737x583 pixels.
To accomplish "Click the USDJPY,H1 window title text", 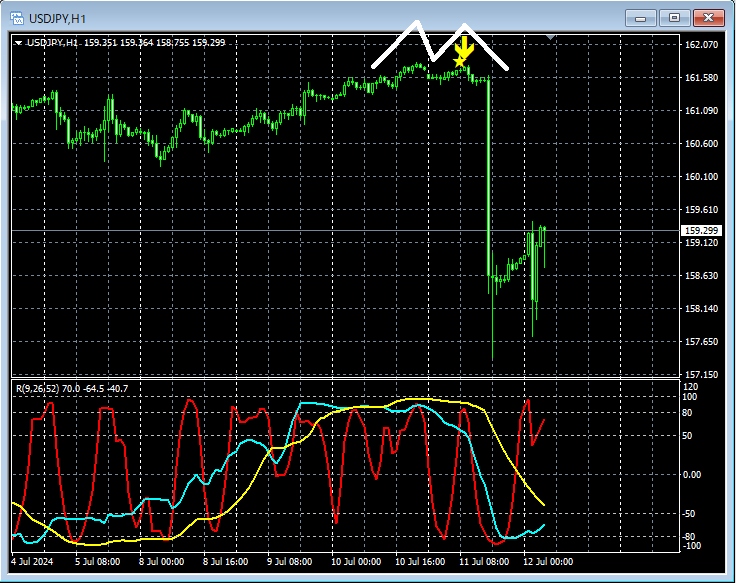I will pos(57,19).
